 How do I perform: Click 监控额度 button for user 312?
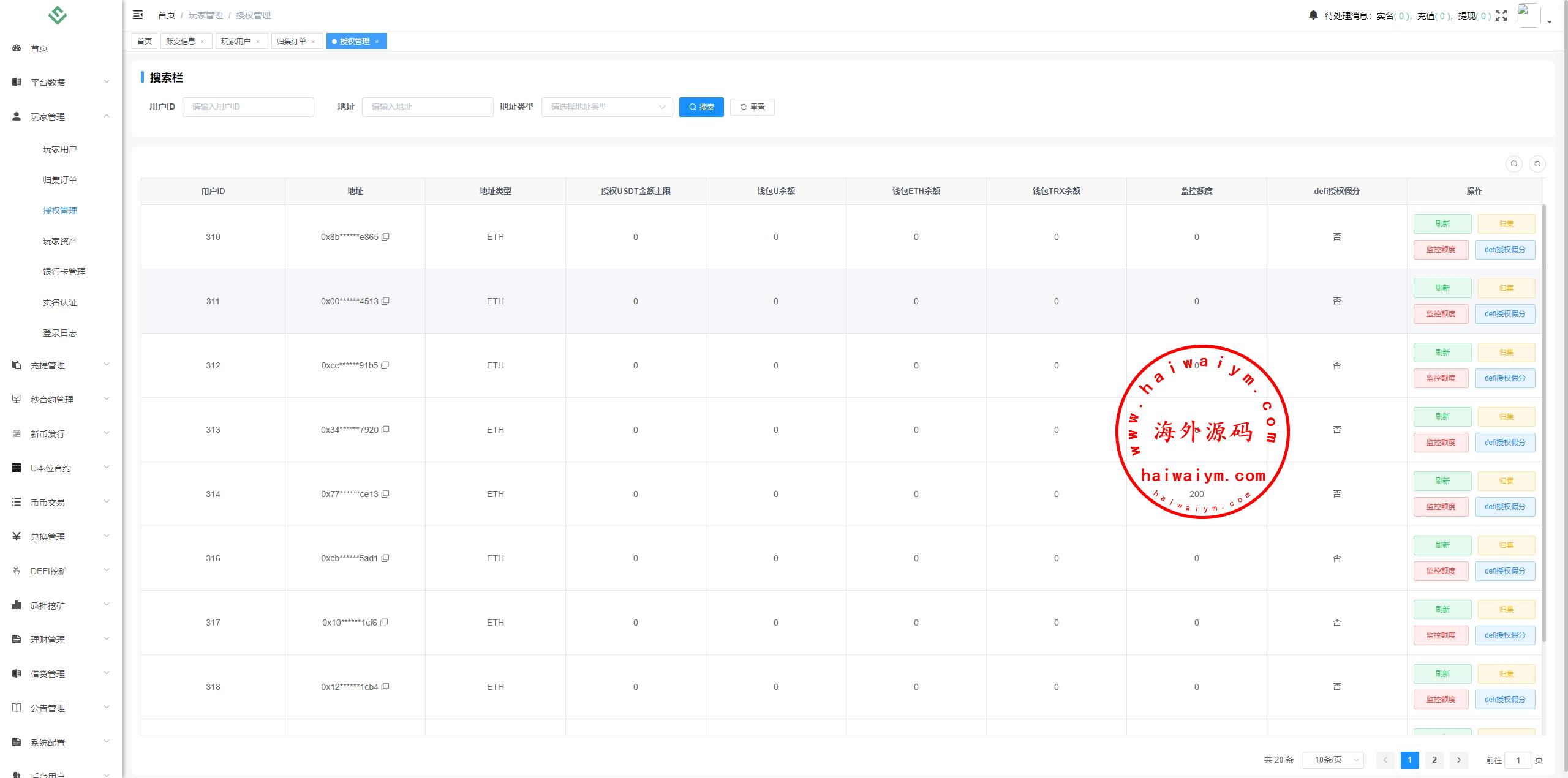[x=1441, y=378]
